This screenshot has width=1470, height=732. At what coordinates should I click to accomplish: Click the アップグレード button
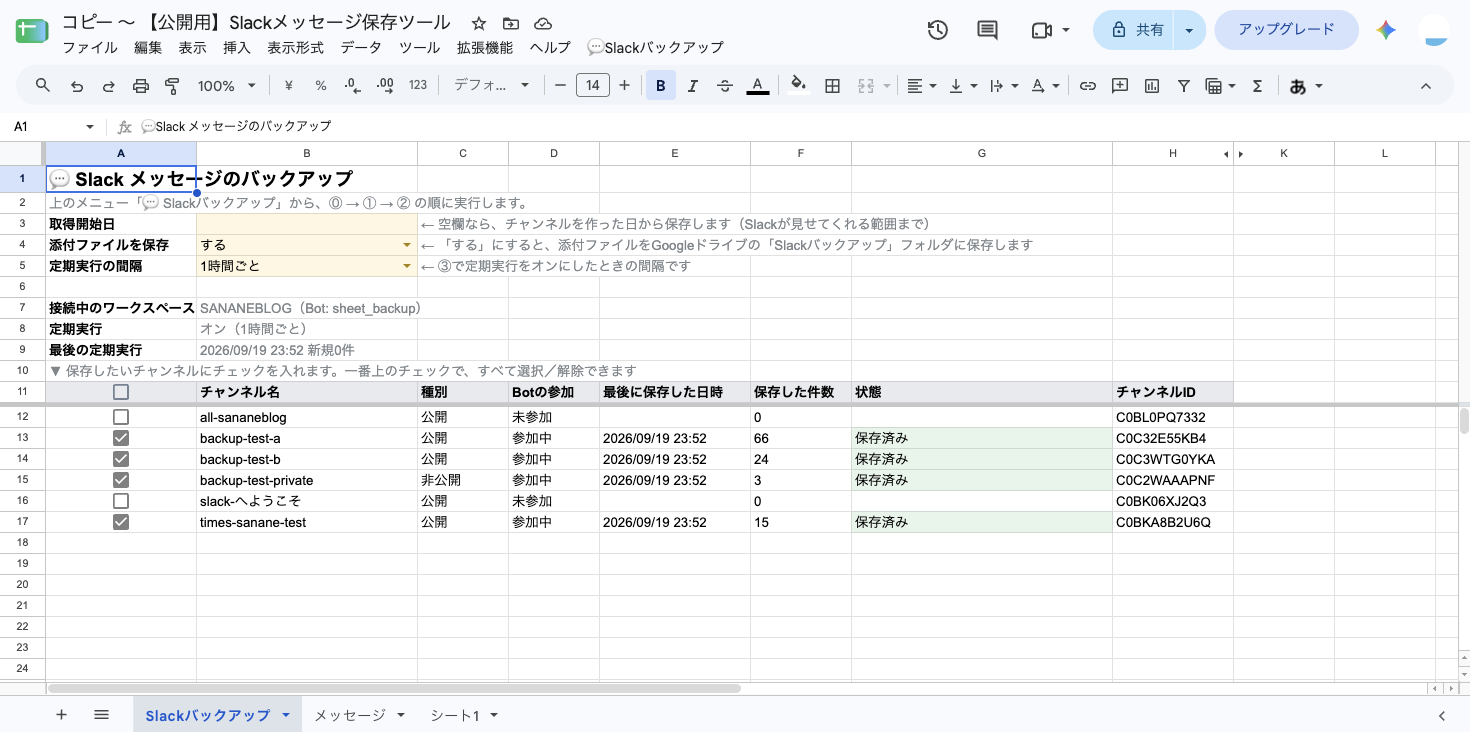tap(1286, 30)
